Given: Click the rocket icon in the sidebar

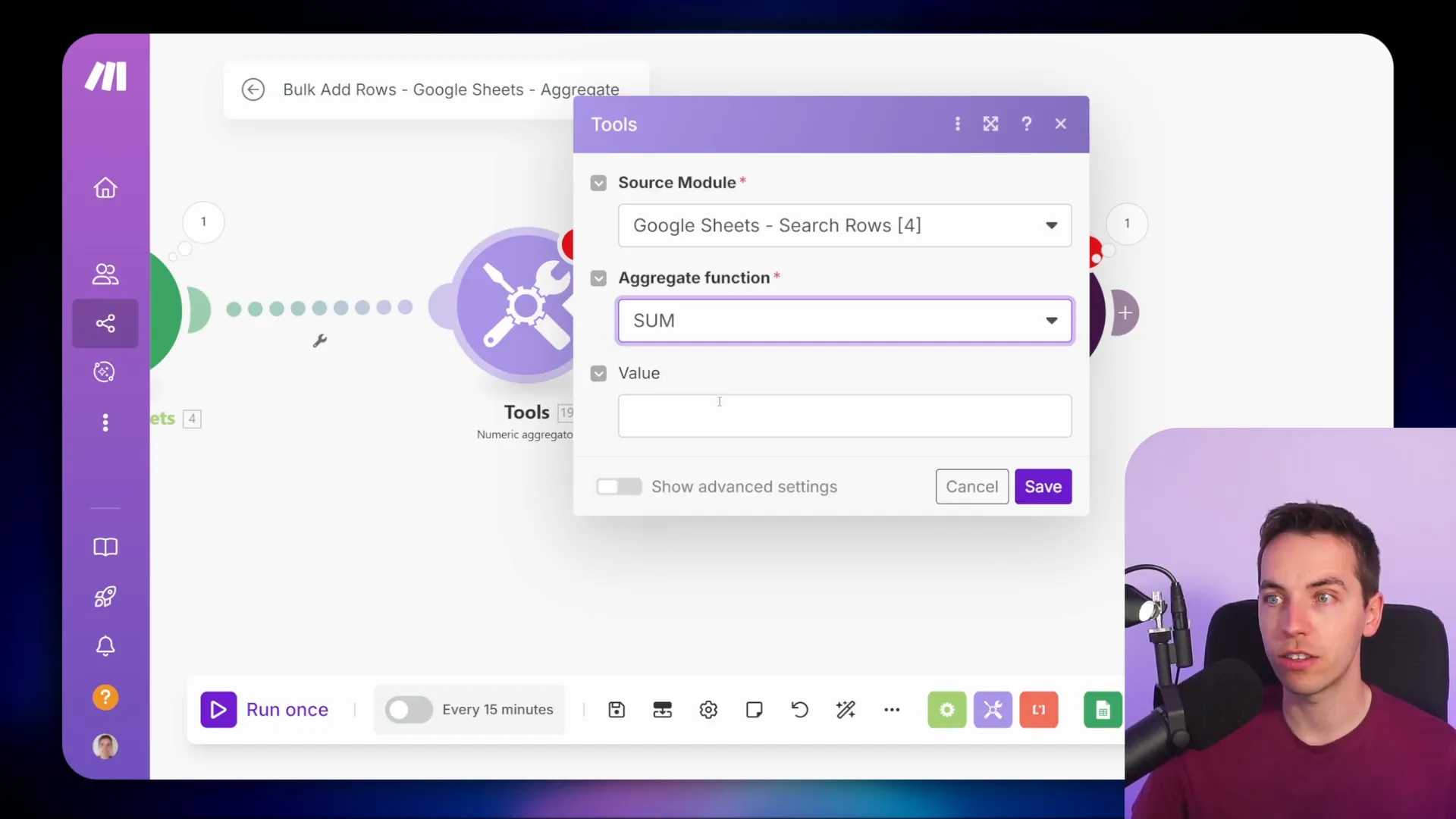Looking at the screenshot, I should [105, 597].
